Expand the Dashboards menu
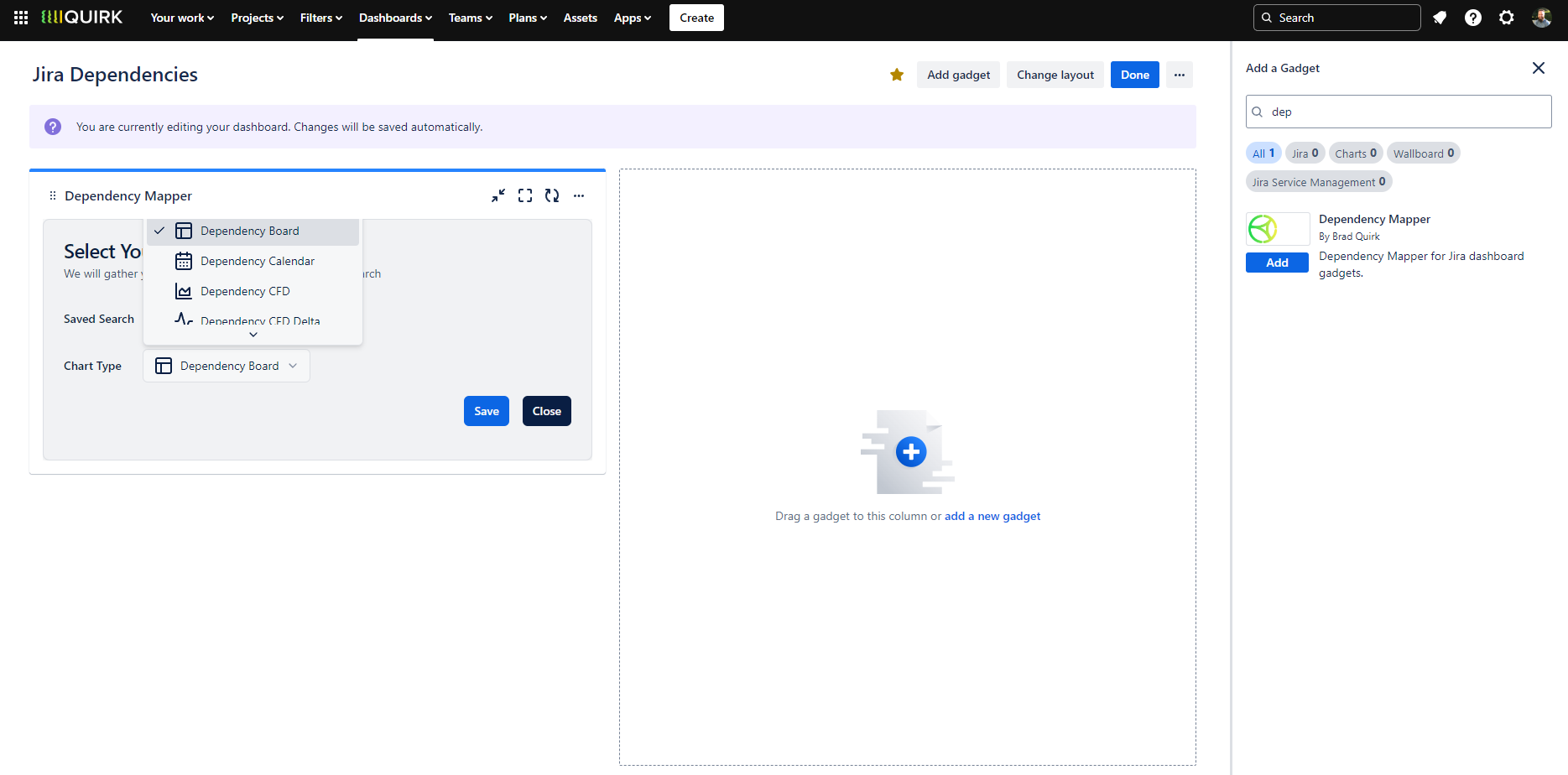 (x=396, y=18)
